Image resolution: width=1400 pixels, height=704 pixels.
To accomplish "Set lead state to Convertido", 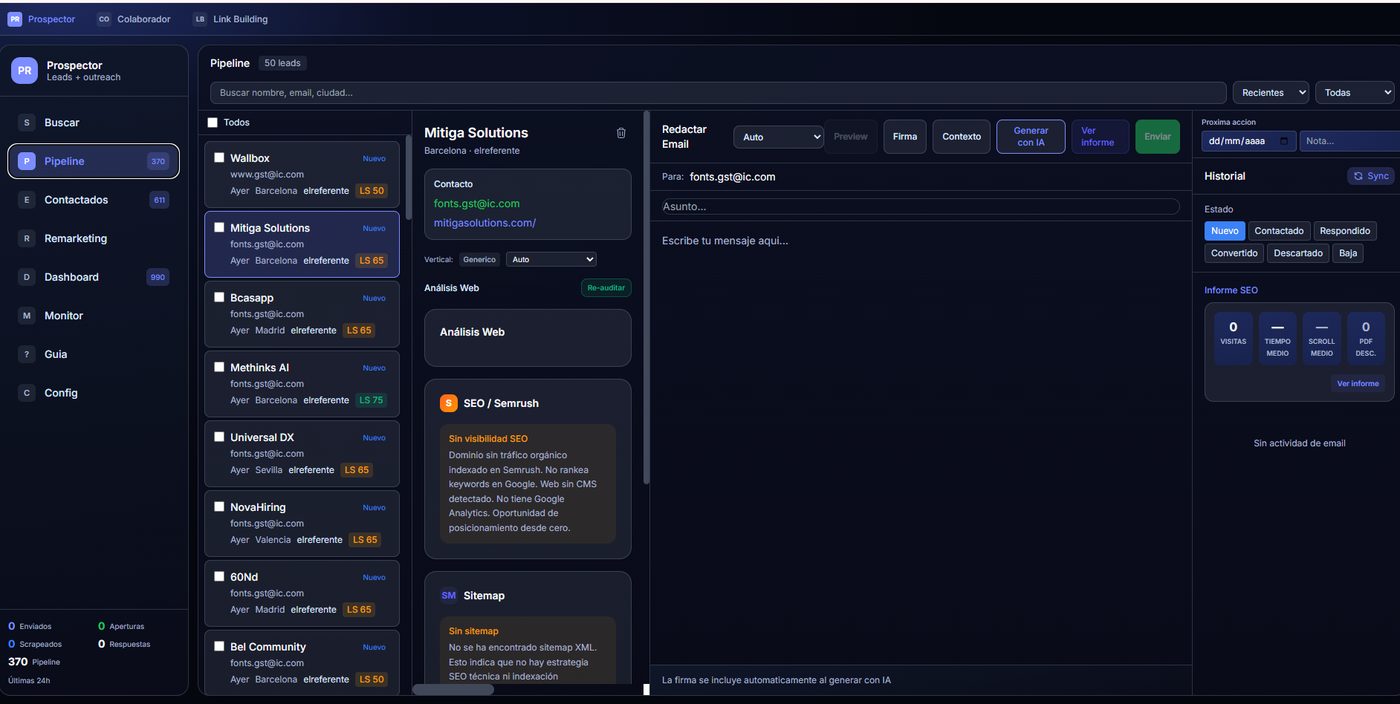I will coord(1234,253).
